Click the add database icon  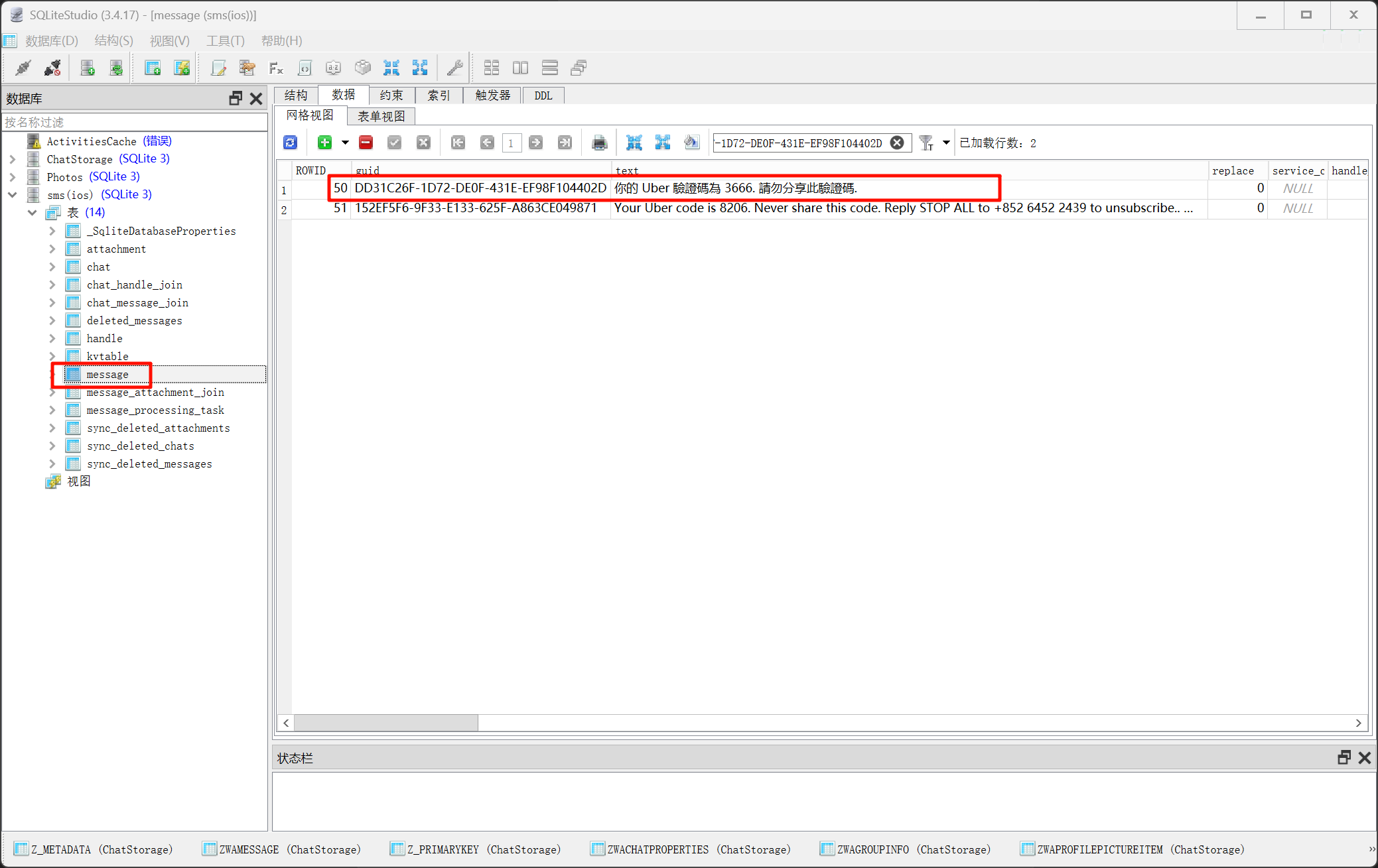coord(88,68)
